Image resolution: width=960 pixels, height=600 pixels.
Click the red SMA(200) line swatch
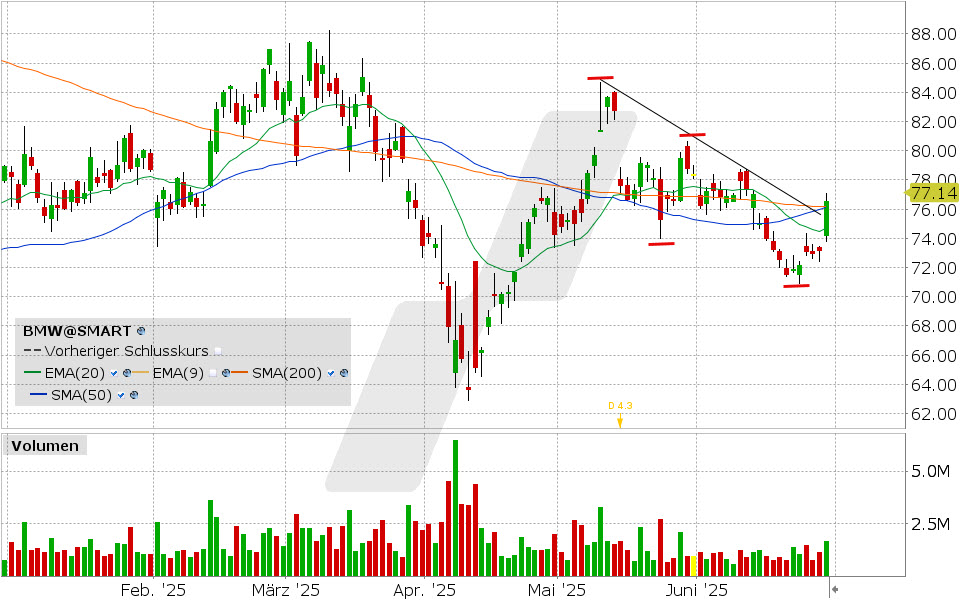point(240,373)
